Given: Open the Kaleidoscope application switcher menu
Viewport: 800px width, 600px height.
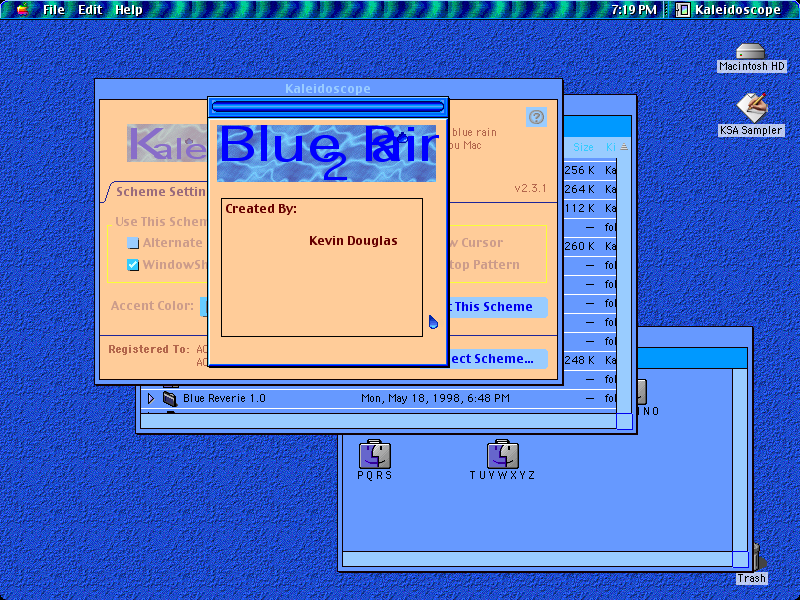Looking at the screenshot, I should 728,10.
